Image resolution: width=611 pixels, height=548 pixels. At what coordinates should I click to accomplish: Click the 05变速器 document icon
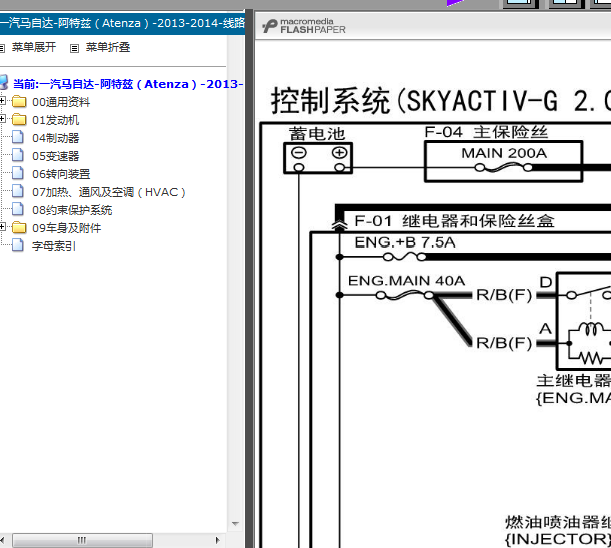point(18,155)
